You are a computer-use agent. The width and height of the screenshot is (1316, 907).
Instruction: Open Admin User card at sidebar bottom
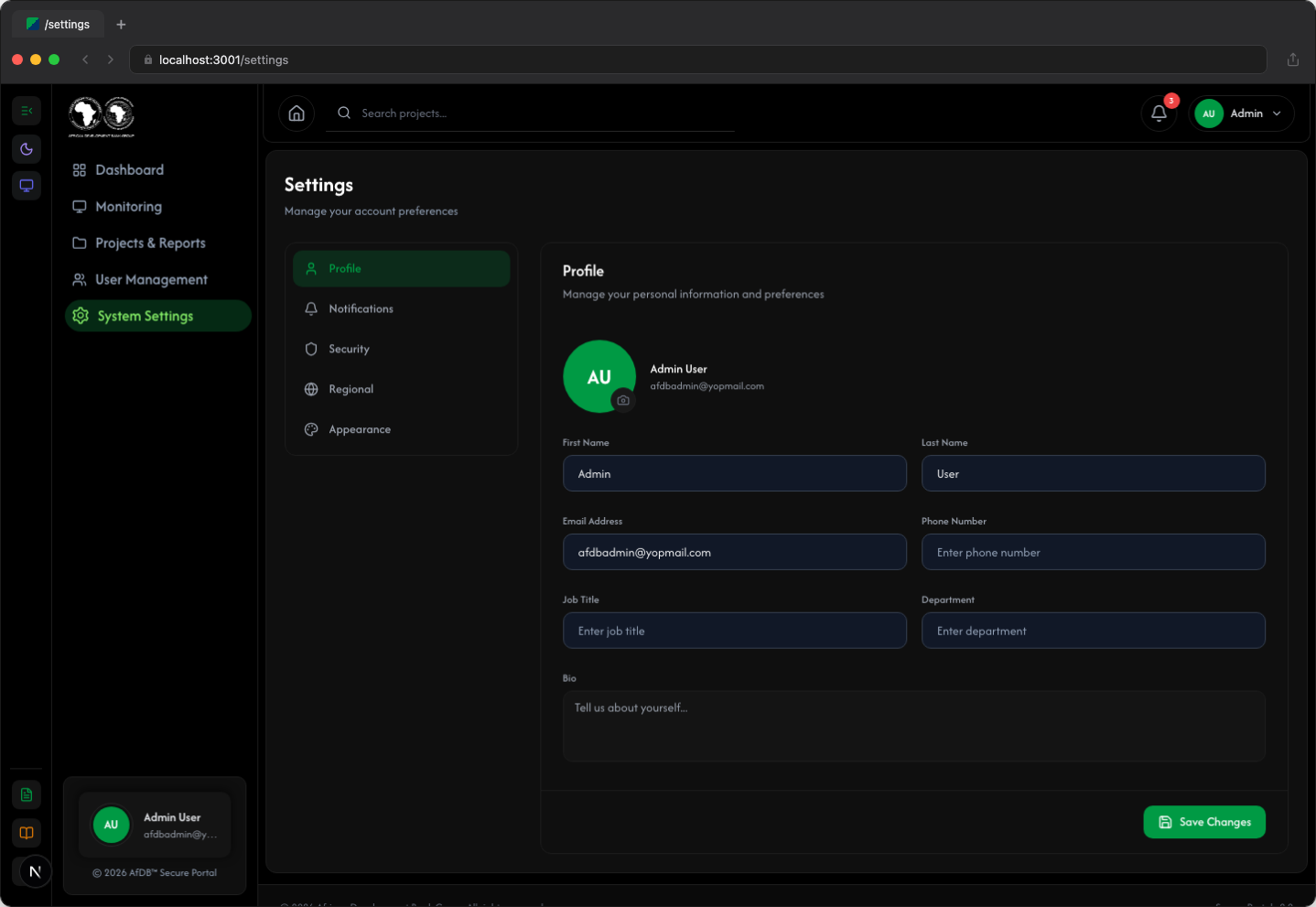coord(155,825)
